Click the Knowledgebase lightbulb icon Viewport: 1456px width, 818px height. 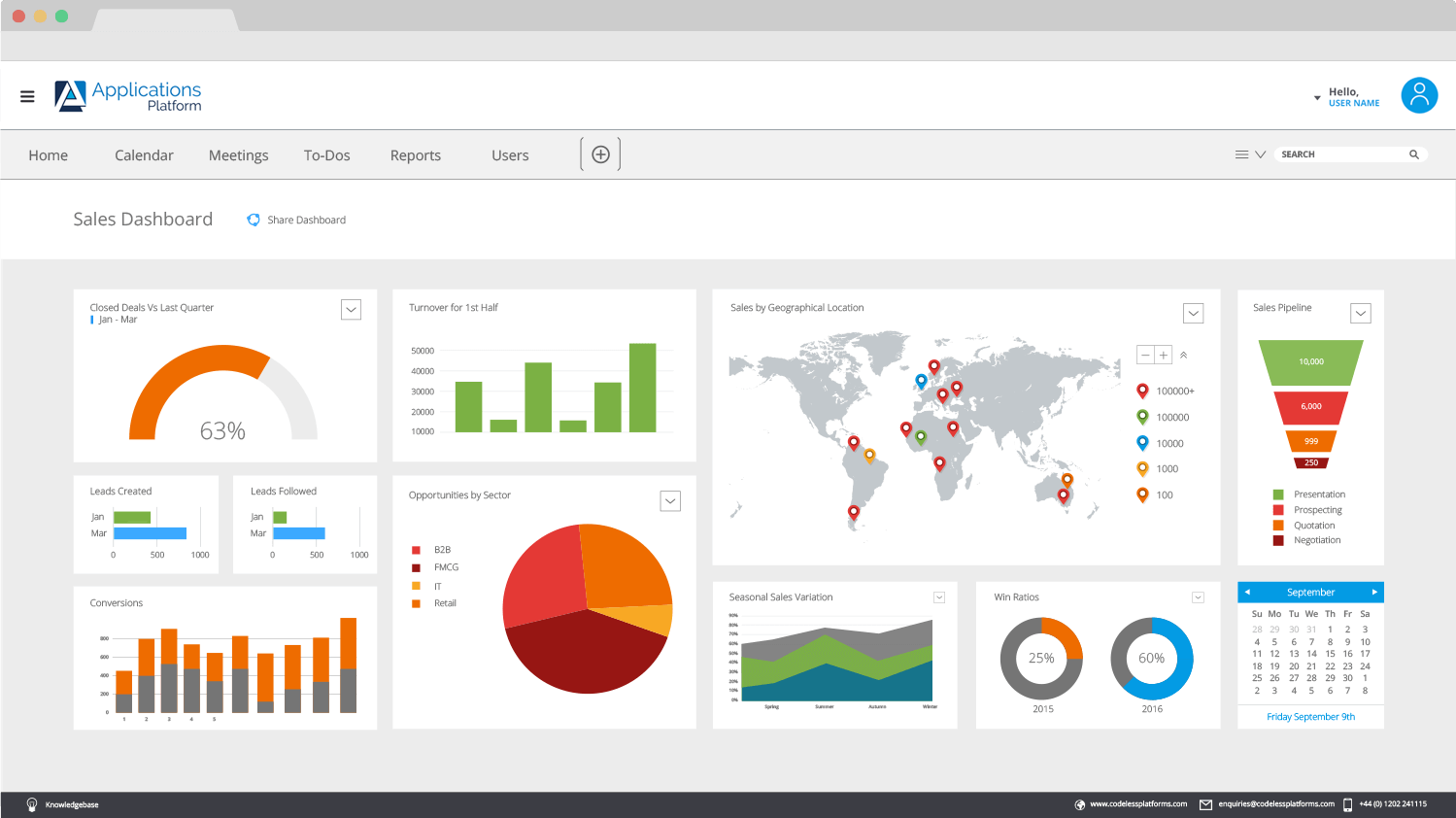[x=32, y=804]
